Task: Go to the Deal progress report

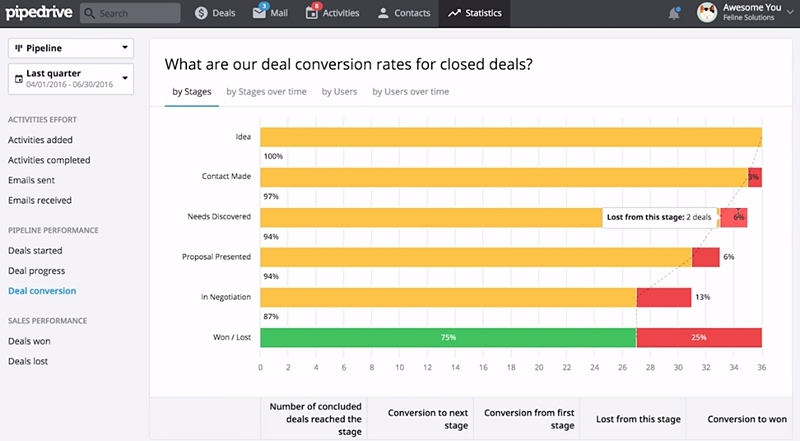Action: [x=36, y=271]
